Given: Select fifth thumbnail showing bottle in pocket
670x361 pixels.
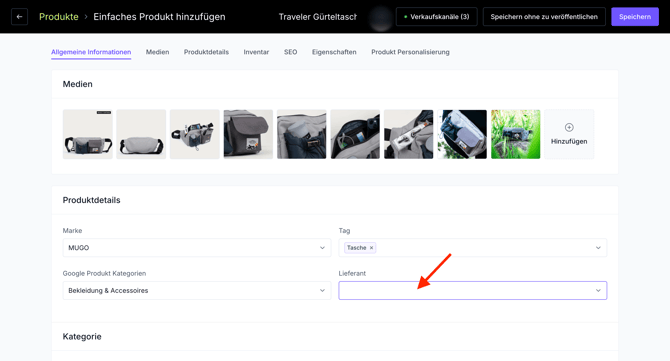Looking at the screenshot, I should 302,134.
